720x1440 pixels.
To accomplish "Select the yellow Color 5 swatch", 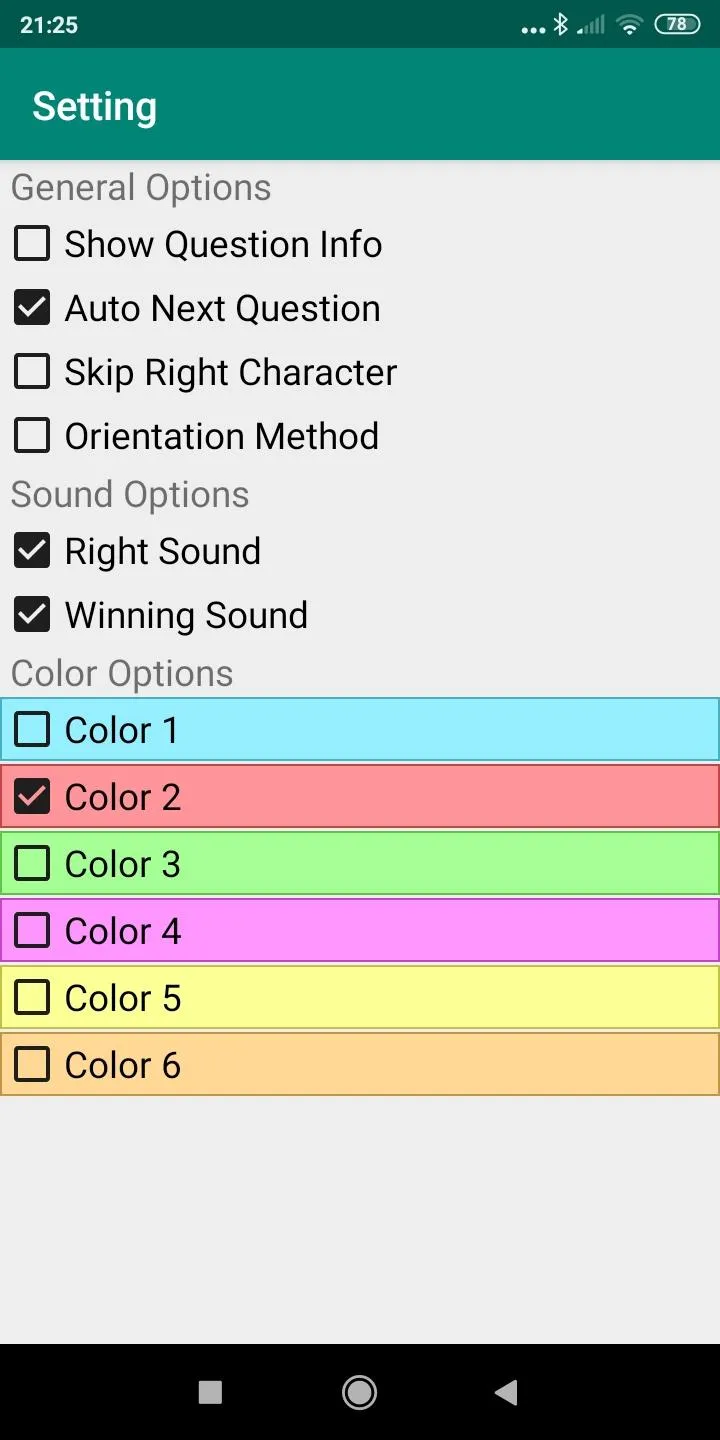I will click(360, 998).
